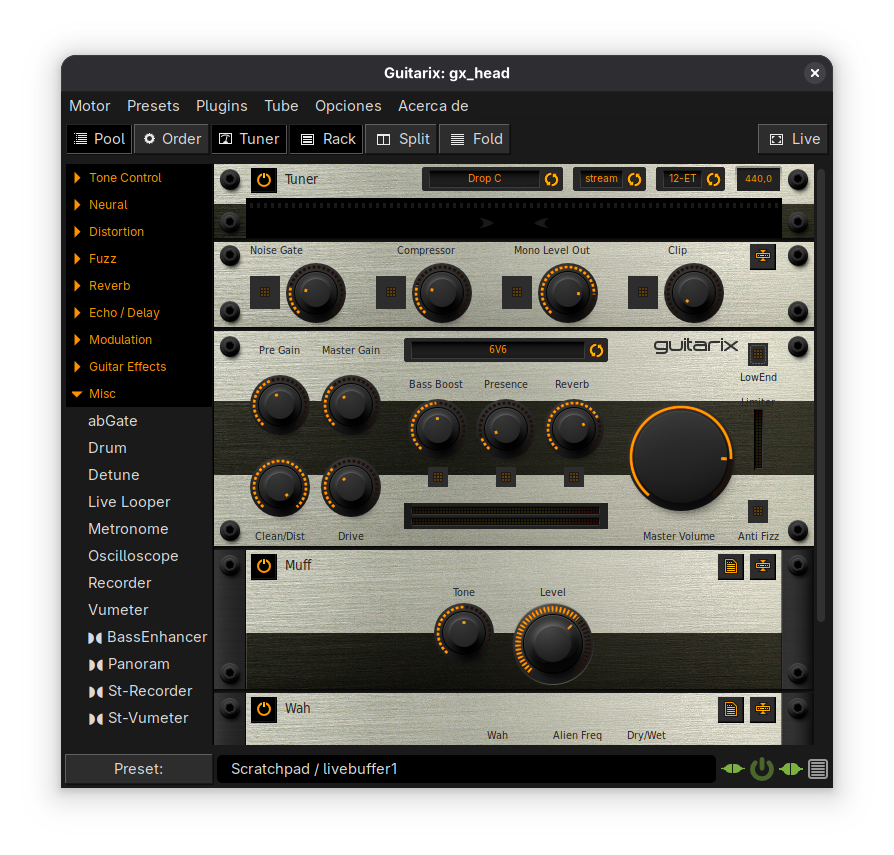Image resolution: width=894 pixels, height=855 pixels.
Task: Toggle the Muff effect power button
Action: pyautogui.click(x=263, y=566)
